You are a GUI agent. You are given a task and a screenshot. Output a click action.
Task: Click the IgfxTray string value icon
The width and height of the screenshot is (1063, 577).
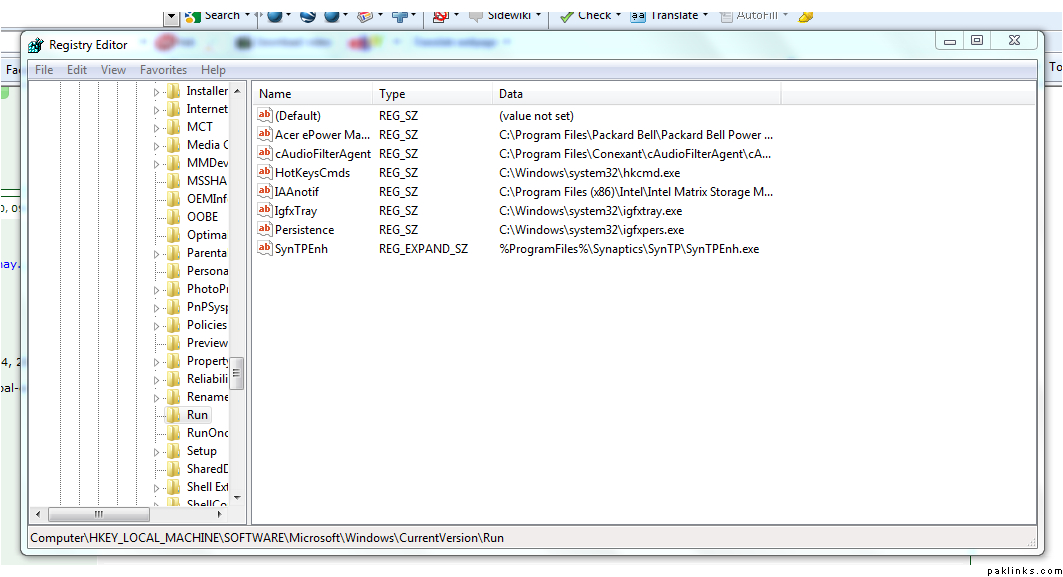pos(265,210)
